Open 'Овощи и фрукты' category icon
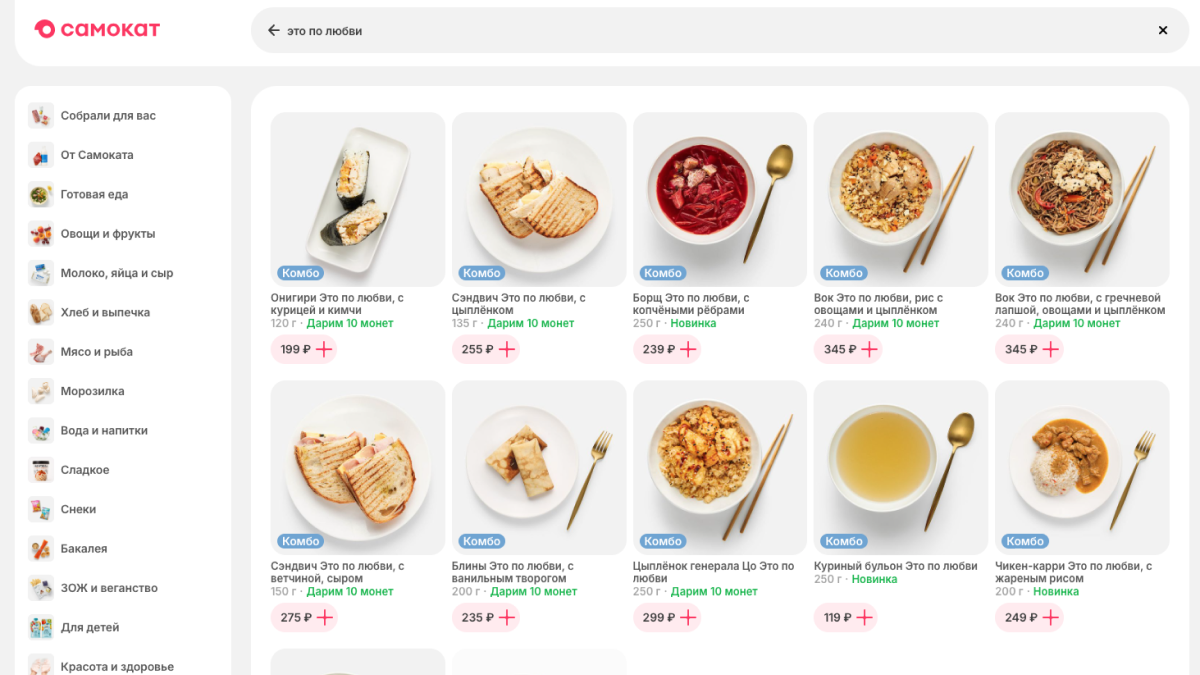Viewport: 1200px width, 675px height. [41, 234]
